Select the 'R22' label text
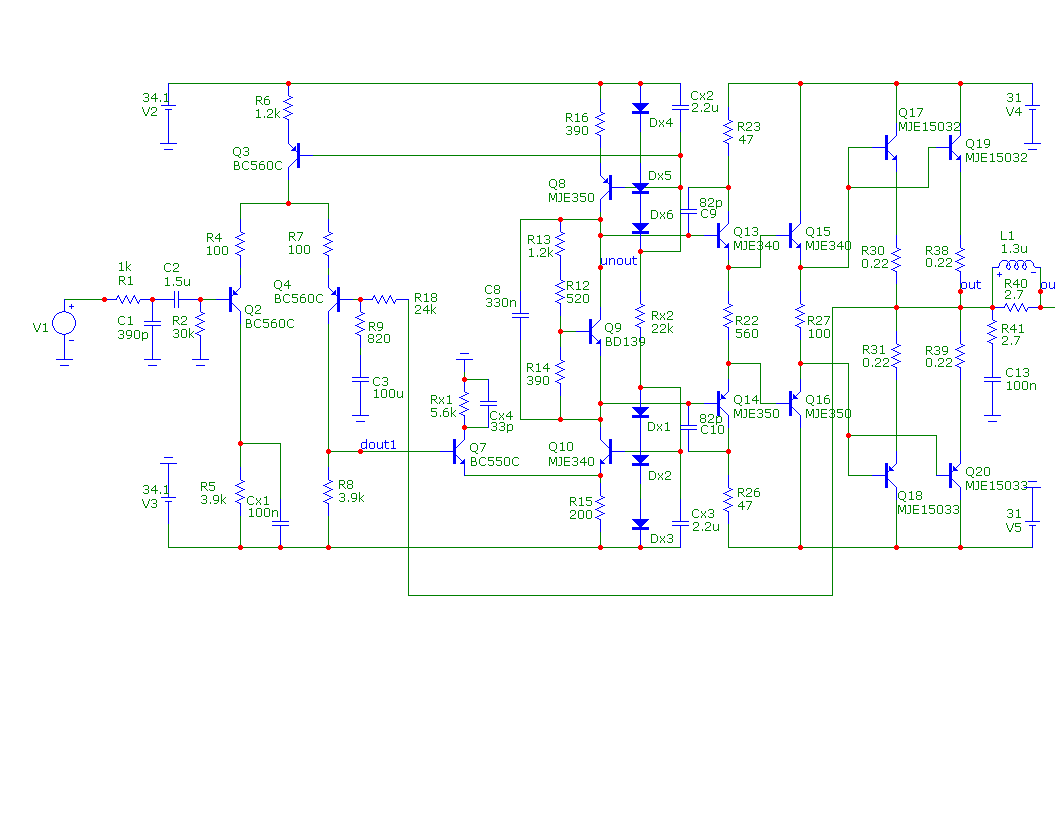This screenshot has height=813, width=1055. [747, 321]
